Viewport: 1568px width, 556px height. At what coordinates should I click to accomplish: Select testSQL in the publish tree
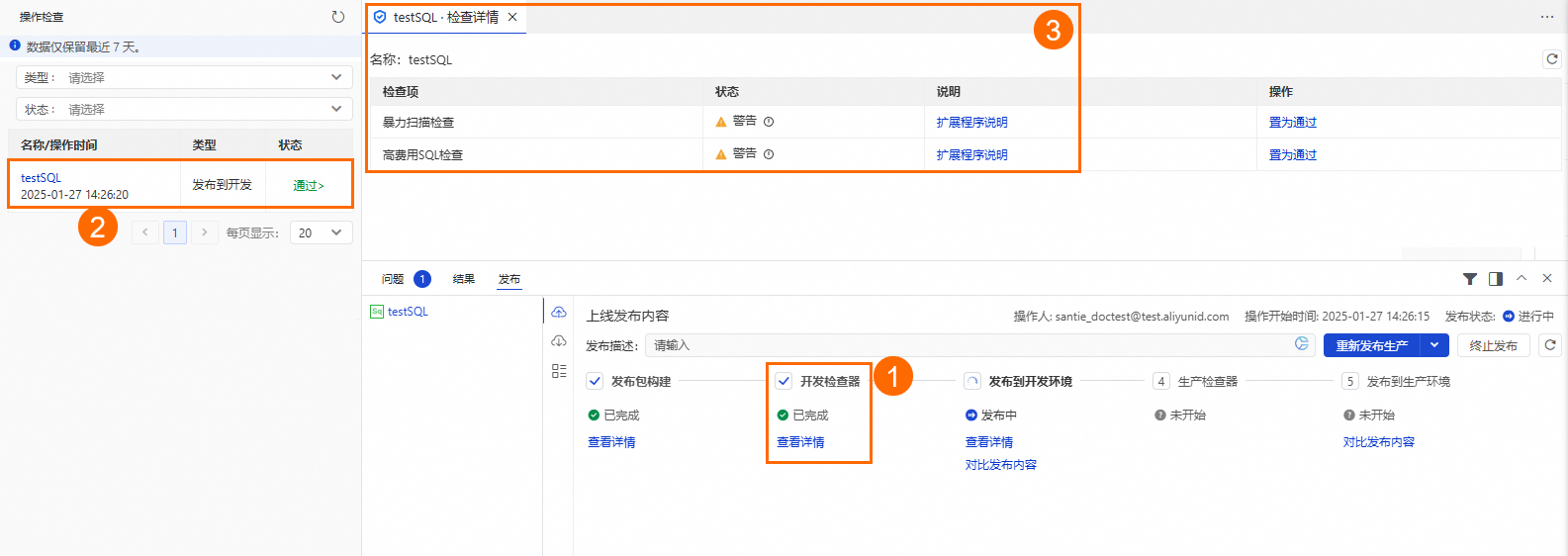(408, 312)
